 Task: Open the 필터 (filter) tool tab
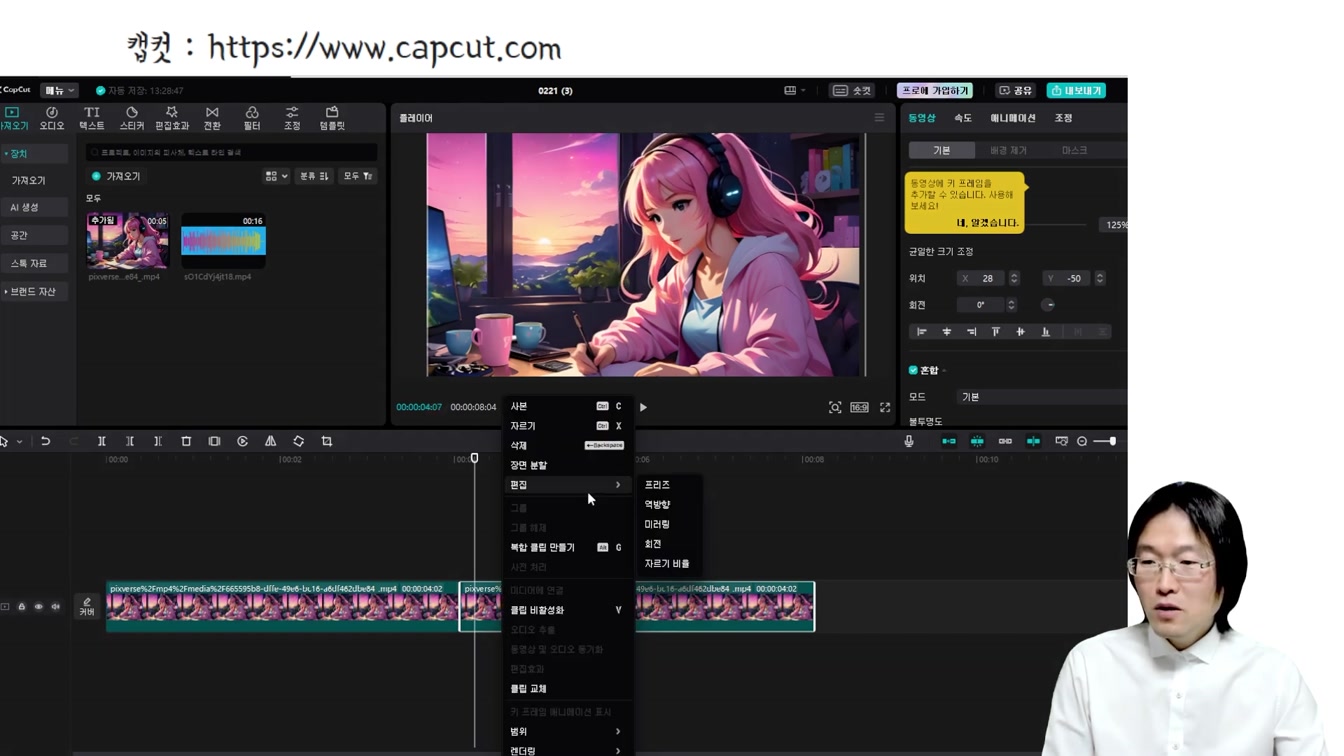click(252, 118)
